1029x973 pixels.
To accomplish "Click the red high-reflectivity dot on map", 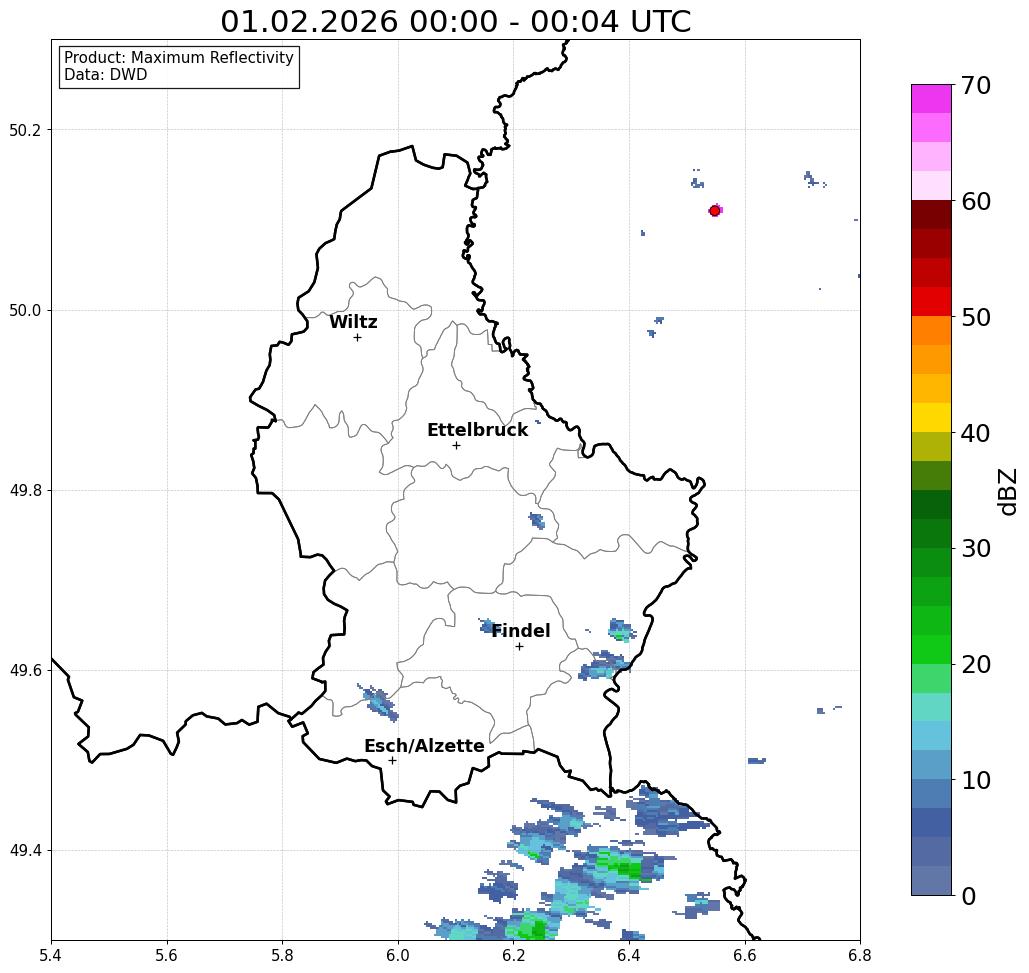I will 714,211.
